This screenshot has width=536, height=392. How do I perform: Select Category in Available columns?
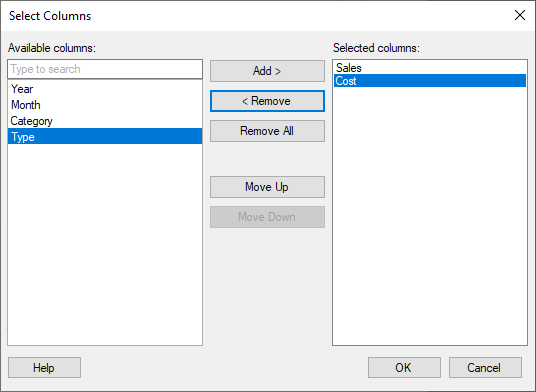(x=105, y=121)
